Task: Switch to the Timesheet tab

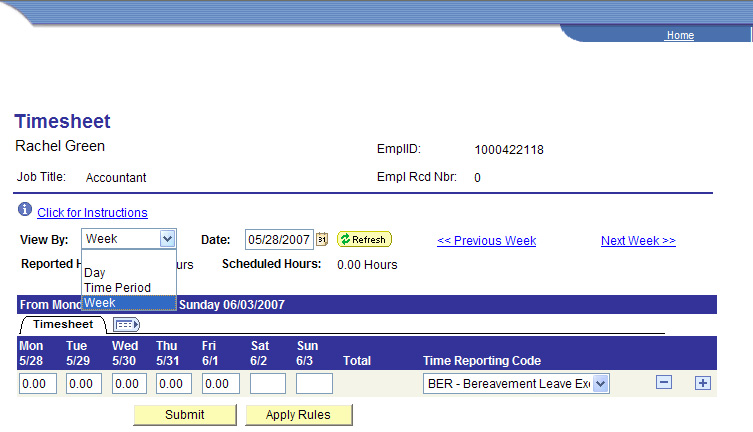Action: (x=63, y=324)
